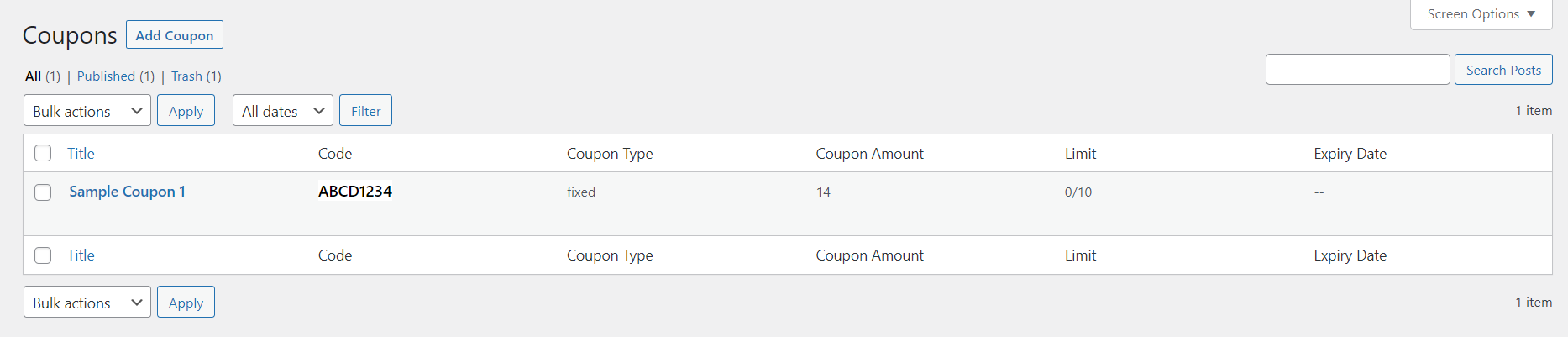The image size is (1568, 337).
Task: Click the Search Posts button
Action: coord(1503,70)
